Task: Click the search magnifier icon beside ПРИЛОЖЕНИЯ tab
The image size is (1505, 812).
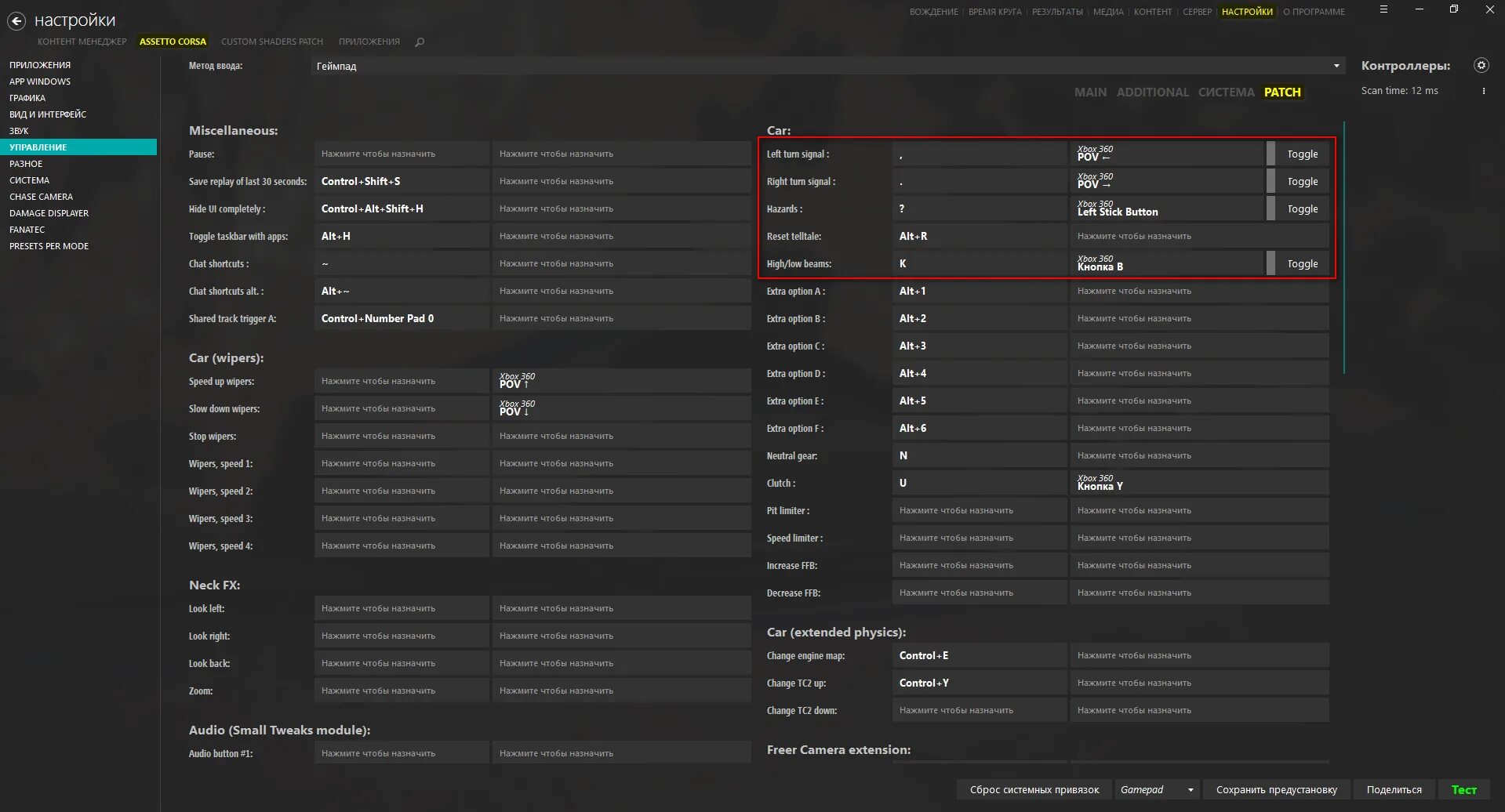Action: pyautogui.click(x=420, y=42)
